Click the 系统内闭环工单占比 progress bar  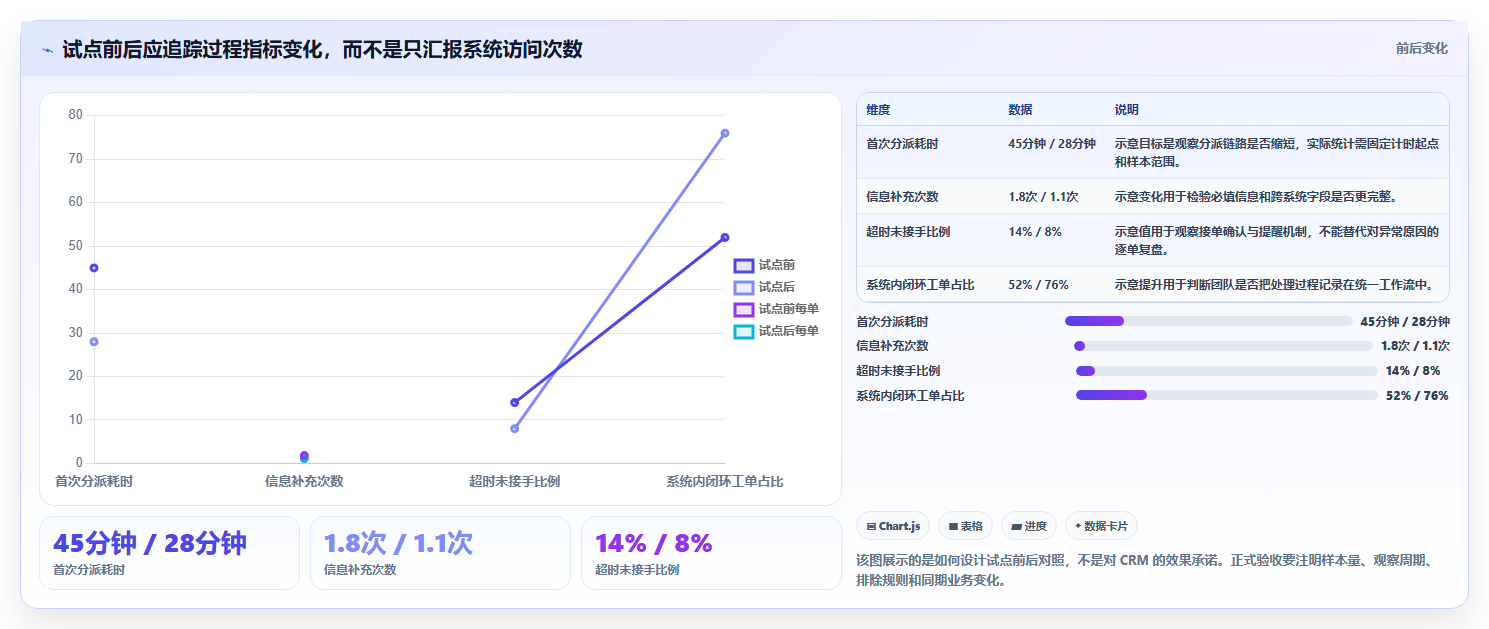[x=1227, y=395]
